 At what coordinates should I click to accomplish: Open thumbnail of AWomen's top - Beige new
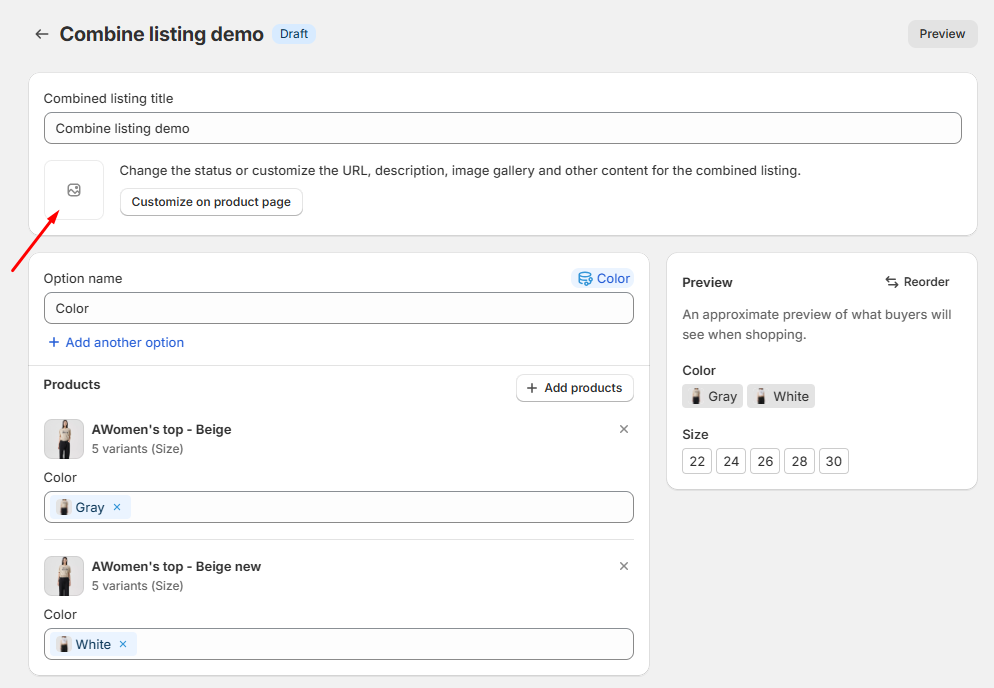(x=64, y=576)
